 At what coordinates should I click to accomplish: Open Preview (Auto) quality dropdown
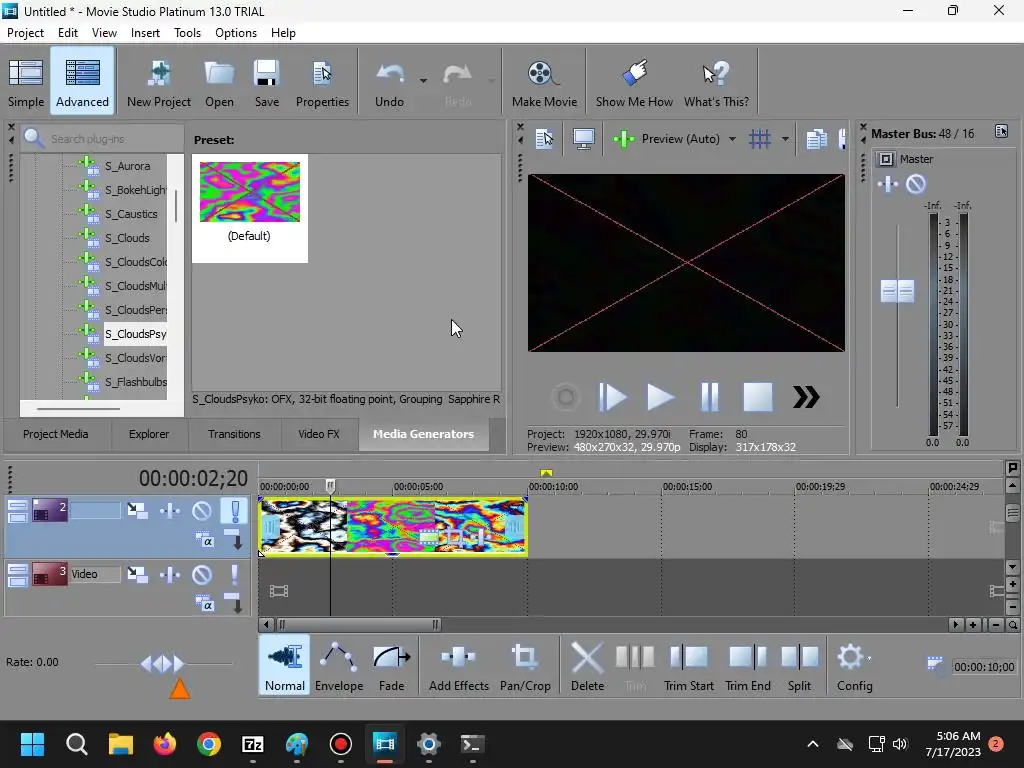pyautogui.click(x=732, y=138)
